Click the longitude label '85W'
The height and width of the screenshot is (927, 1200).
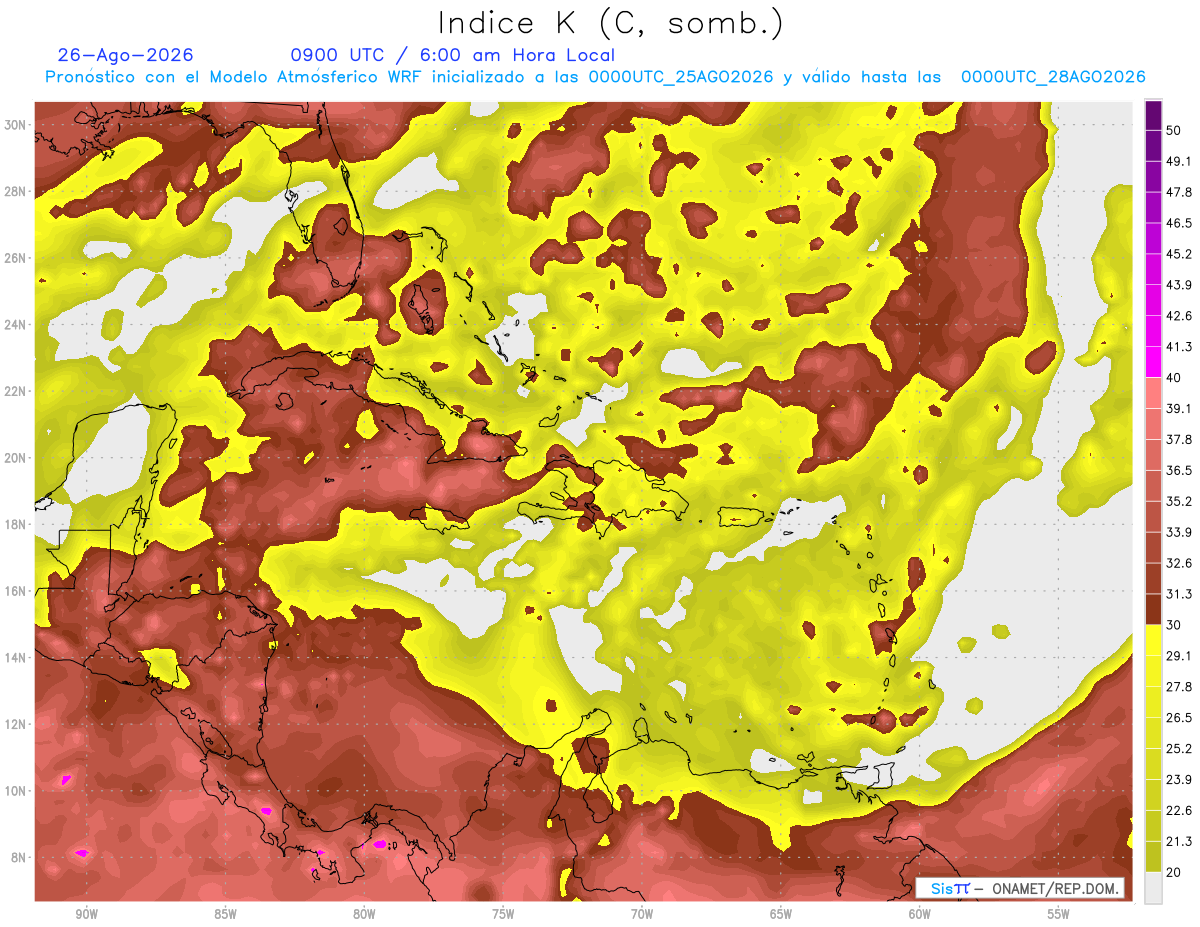coord(226,915)
